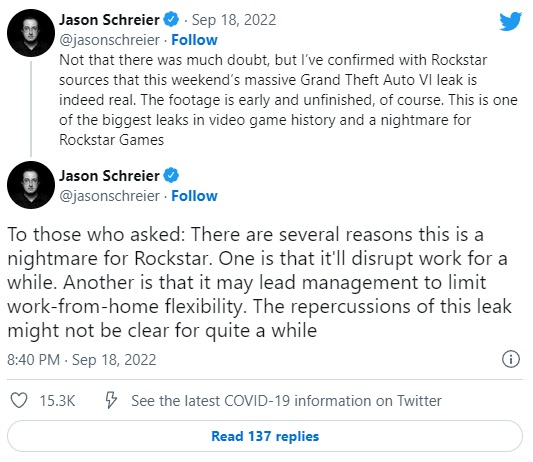Click the 8:40 PM · Sep 18, 2022 timestamp
Image resolution: width=533 pixels, height=462 pixels.
(x=82, y=360)
